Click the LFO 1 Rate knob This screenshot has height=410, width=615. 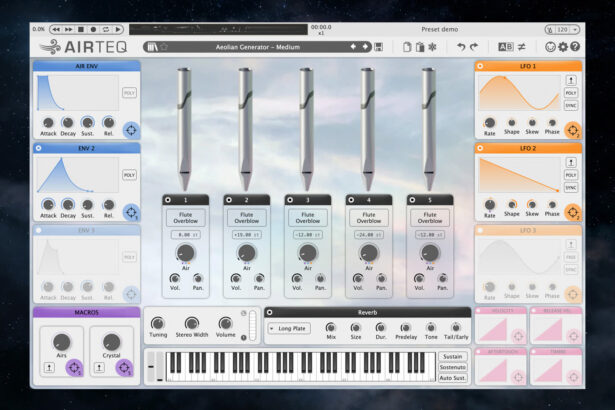point(489,123)
